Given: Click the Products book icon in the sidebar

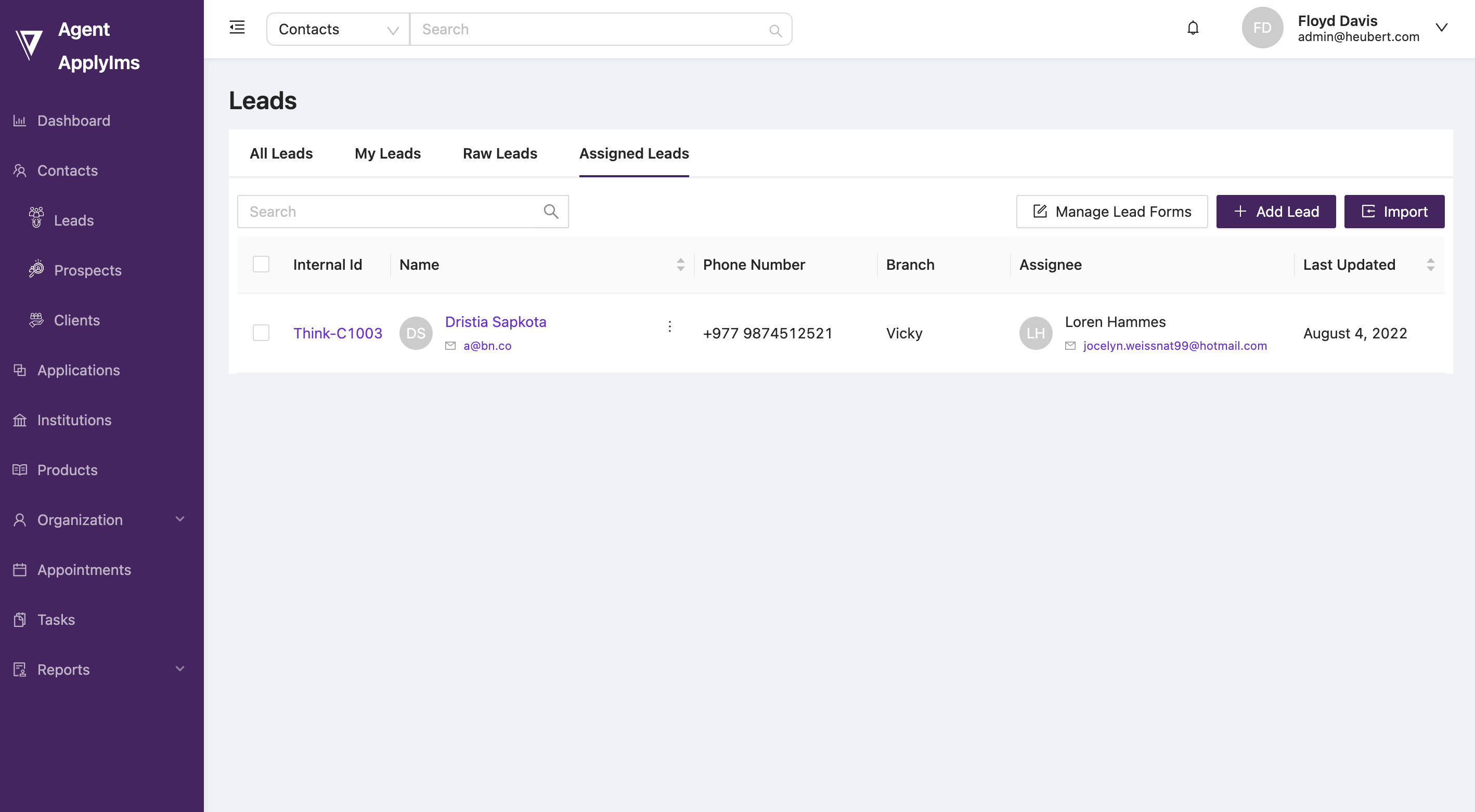Looking at the screenshot, I should point(19,470).
